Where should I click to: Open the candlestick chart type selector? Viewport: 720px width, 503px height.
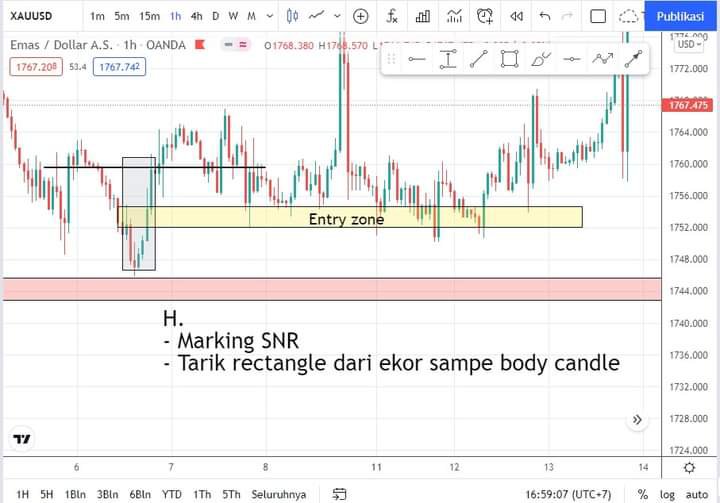click(x=292, y=16)
